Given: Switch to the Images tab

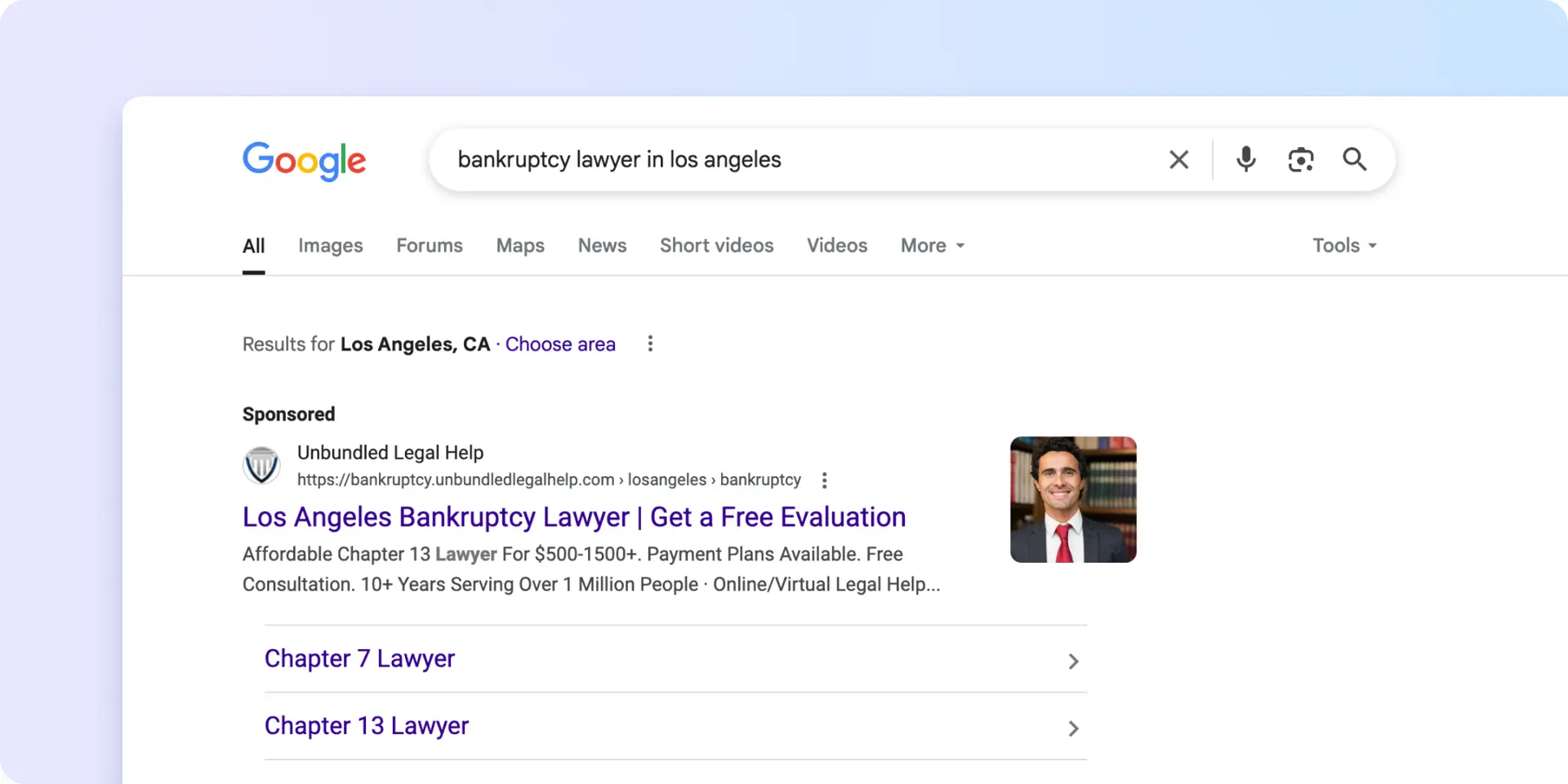Looking at the screenshot, I should [330, 246].
